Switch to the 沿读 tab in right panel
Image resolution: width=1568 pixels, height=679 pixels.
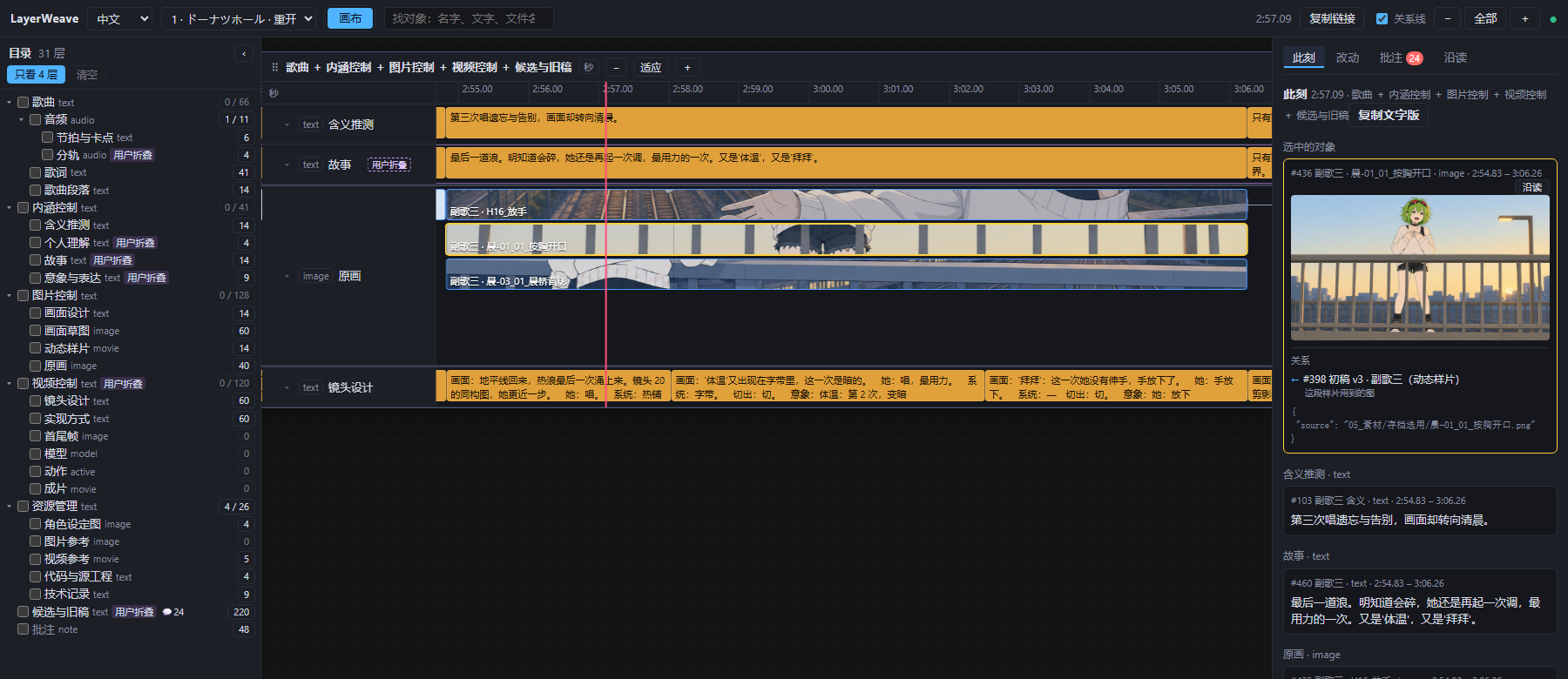(1456, 57)
